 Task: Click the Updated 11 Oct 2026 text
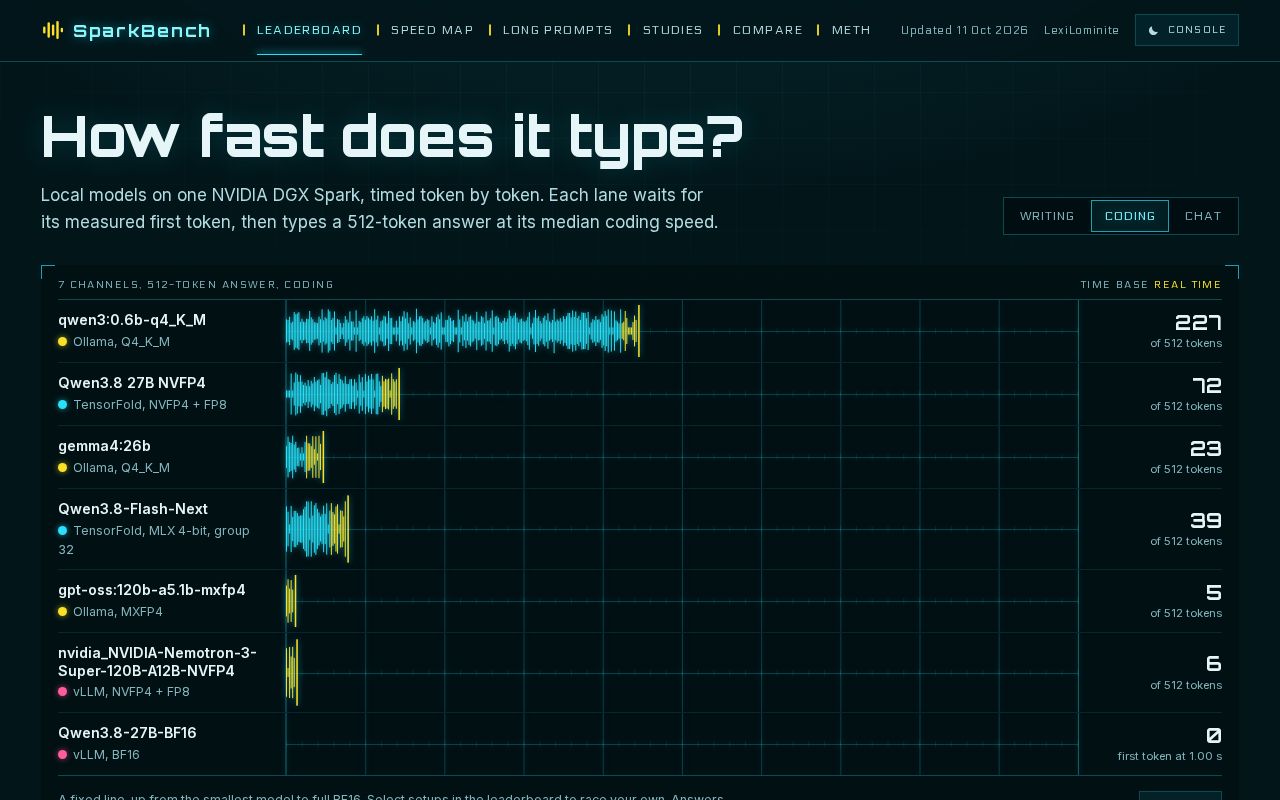pos(964,30)
